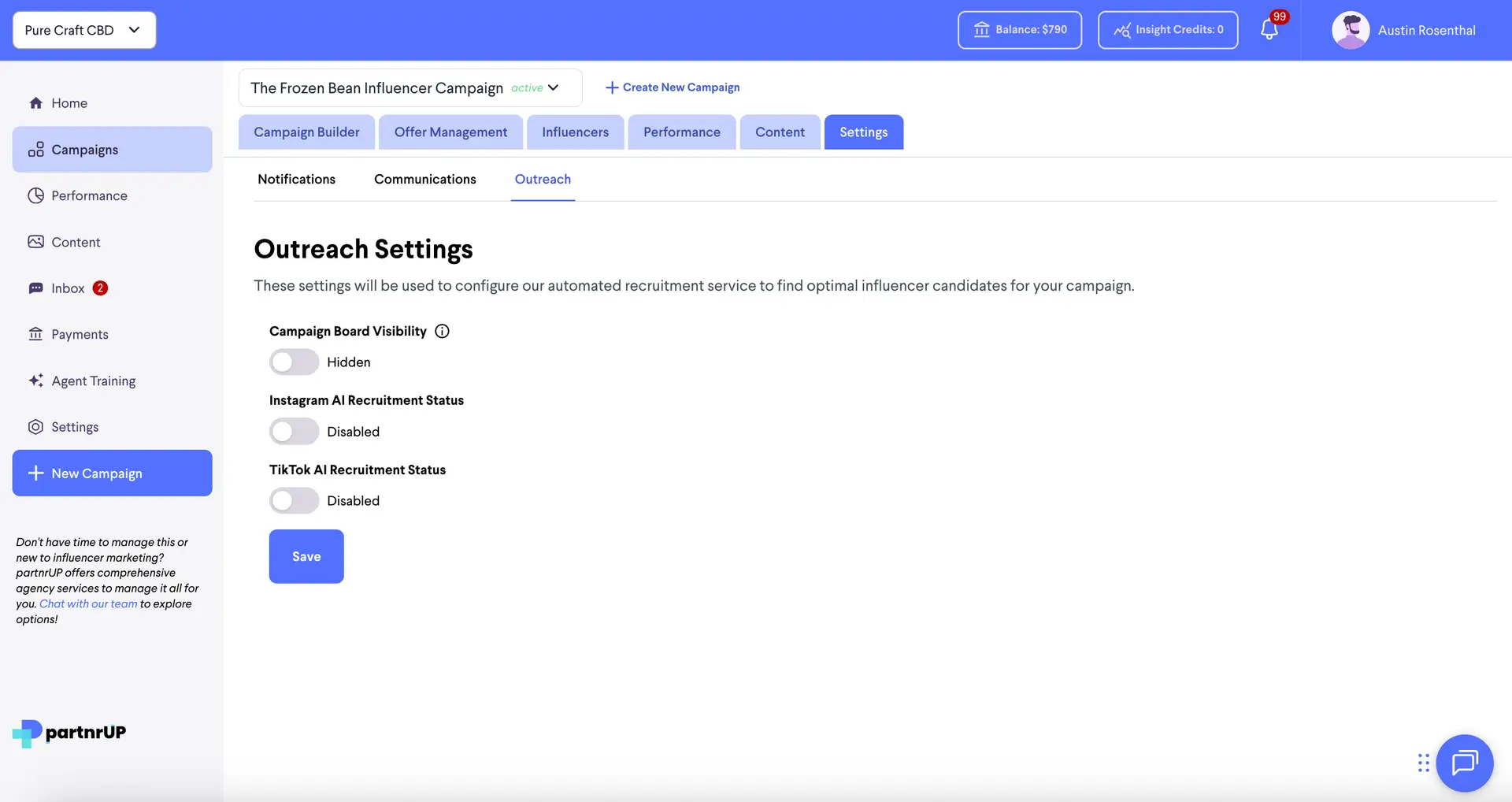Click the info icon beside Campaign Board Visibility
Viewport: 1512px width, 802px height.
pyautogui.click(x=443, y=331)
